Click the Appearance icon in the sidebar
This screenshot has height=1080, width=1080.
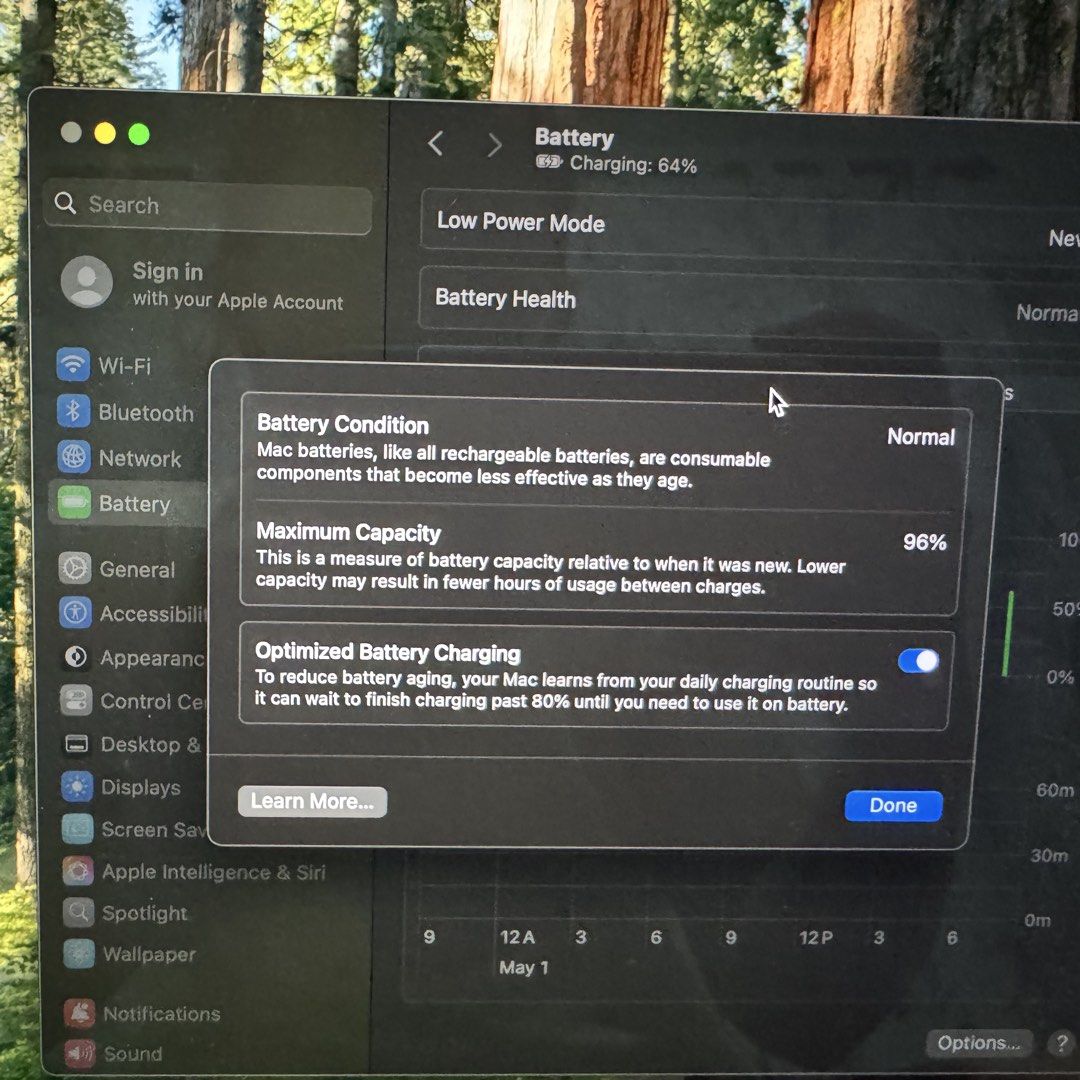[76, 657]
